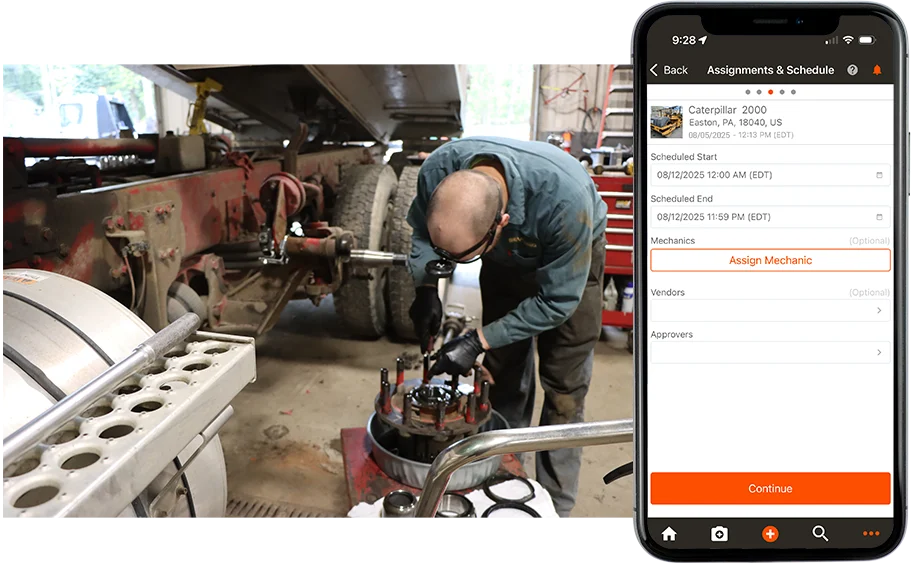Open more options three-dots icon
Viewport: 911px width, 563px height.
click(x=871, y=533)
